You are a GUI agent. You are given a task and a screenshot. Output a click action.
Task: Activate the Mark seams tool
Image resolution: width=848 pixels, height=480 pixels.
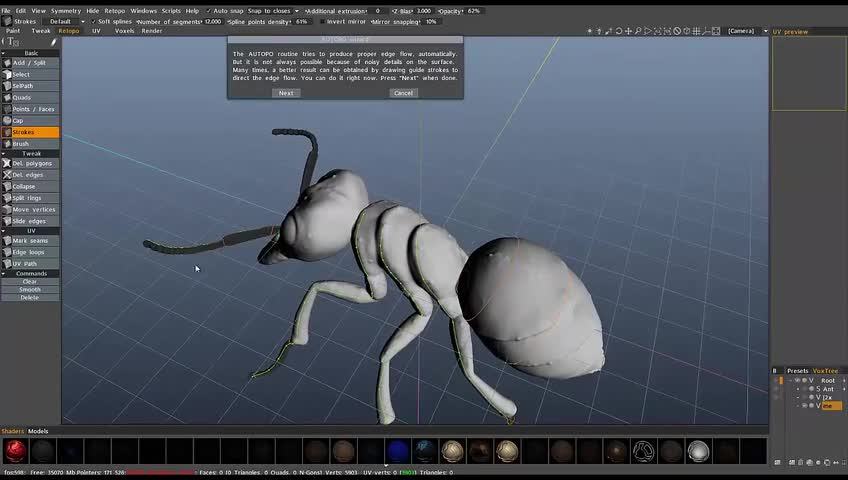pos(30,241)
